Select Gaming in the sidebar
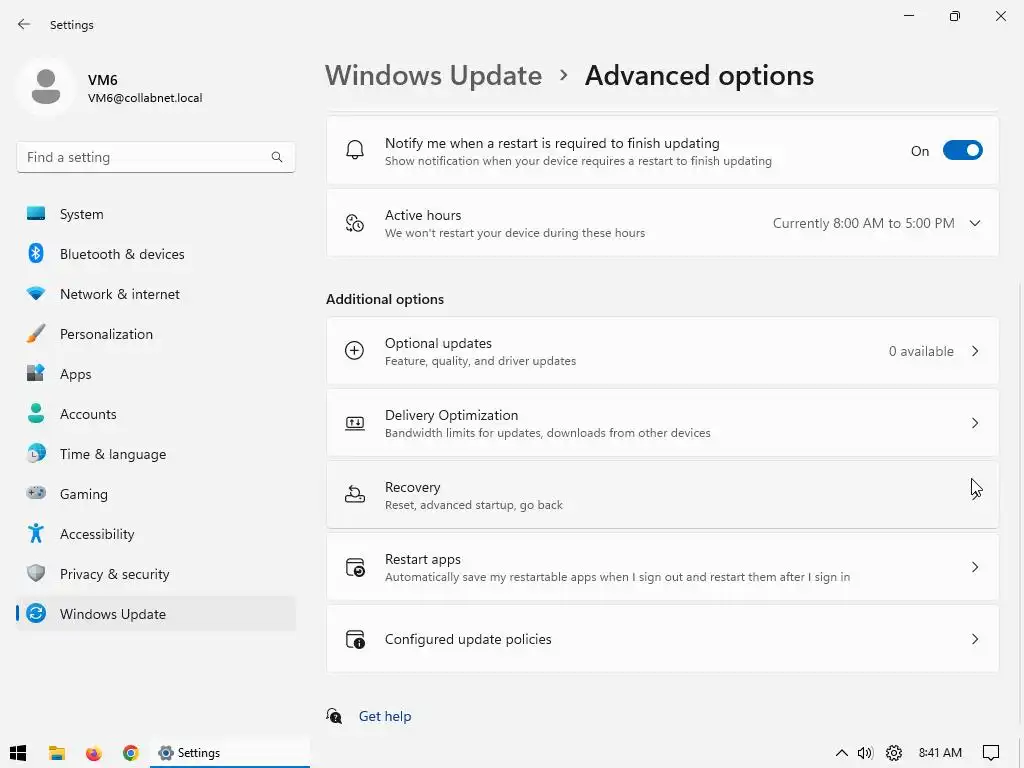This screenshot has height=768, width=1024. coord(155,494)
